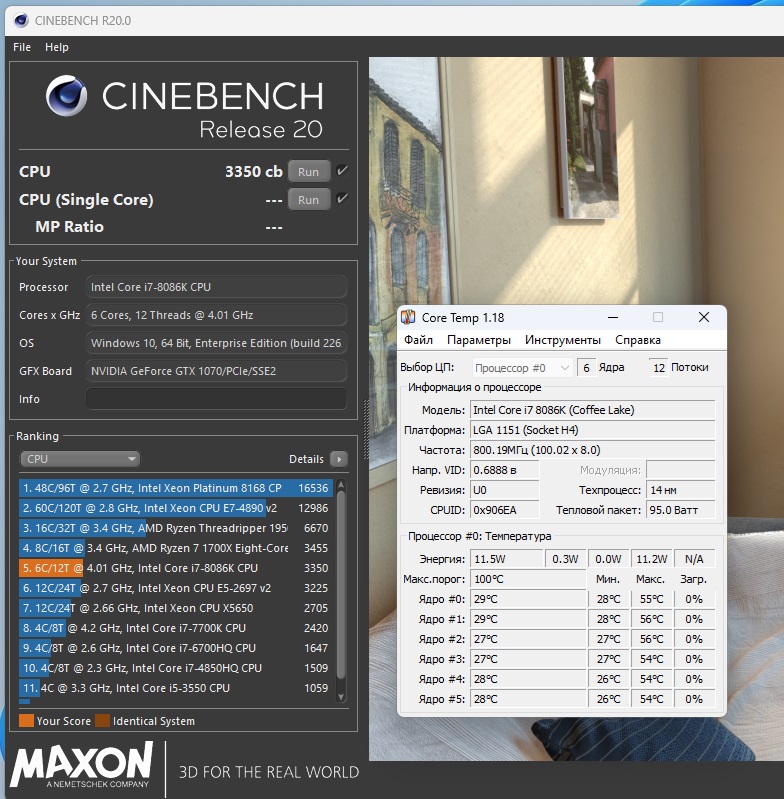Click the Ядра count field showing 6
This screenshot has width=784, height=799.
coord(586,368)
